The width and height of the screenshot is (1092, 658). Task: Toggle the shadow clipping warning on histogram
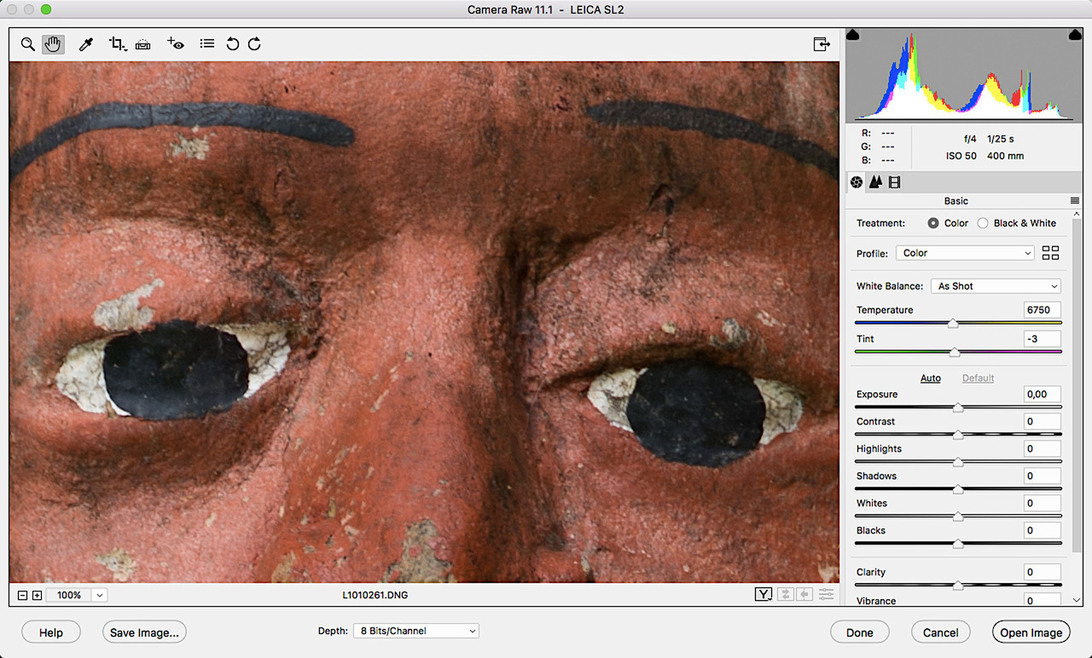pyautogui.click(x=853, y=36)
